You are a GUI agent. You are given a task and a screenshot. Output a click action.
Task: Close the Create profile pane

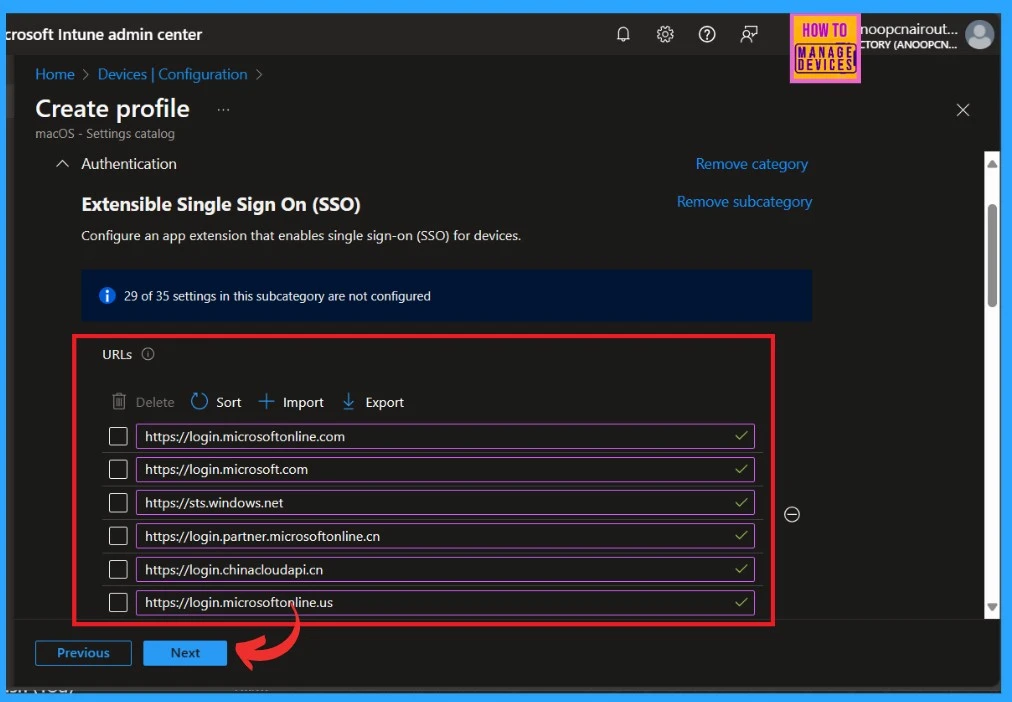pos(962,110)
